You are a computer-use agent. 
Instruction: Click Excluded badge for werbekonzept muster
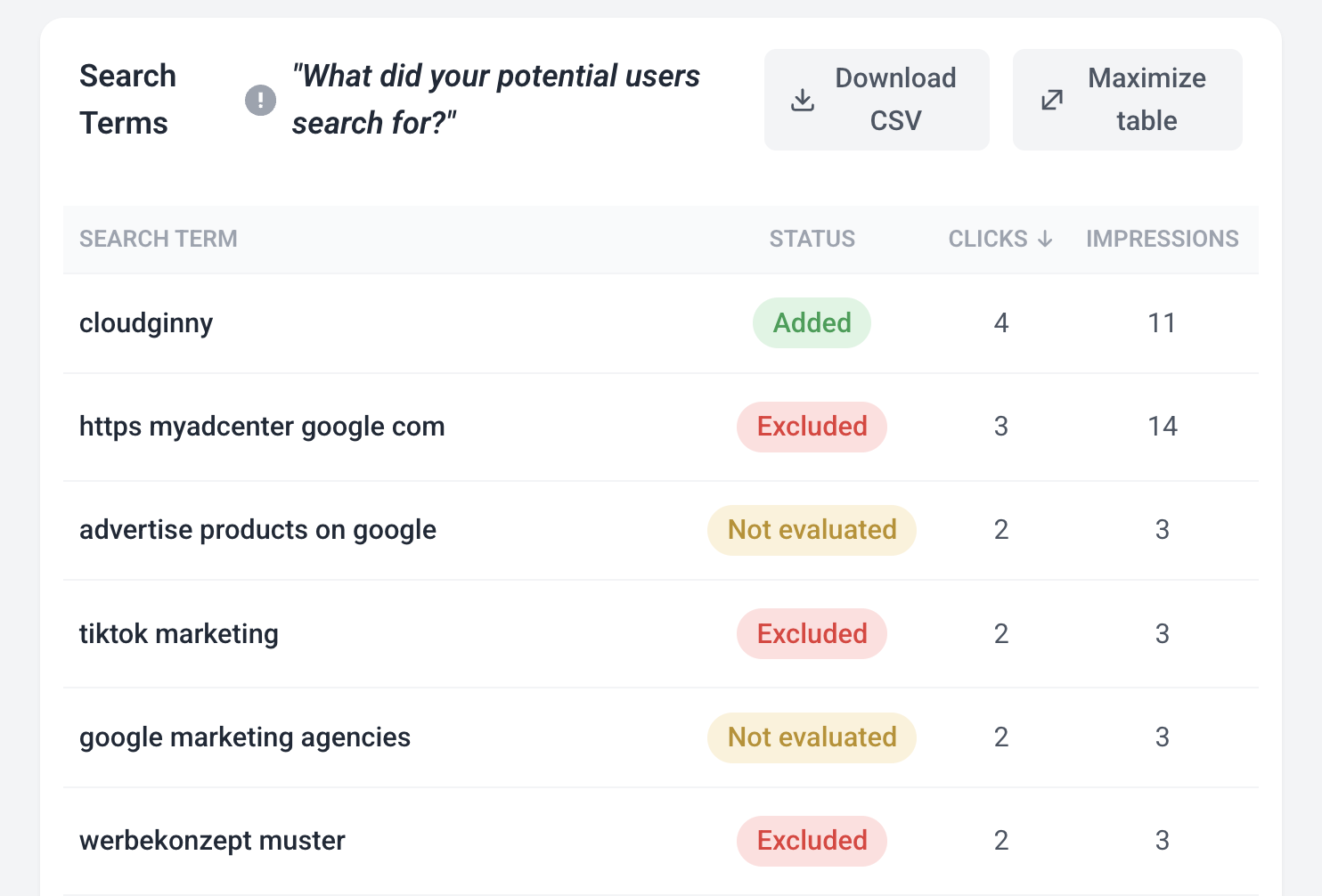(x=812, y=841)
